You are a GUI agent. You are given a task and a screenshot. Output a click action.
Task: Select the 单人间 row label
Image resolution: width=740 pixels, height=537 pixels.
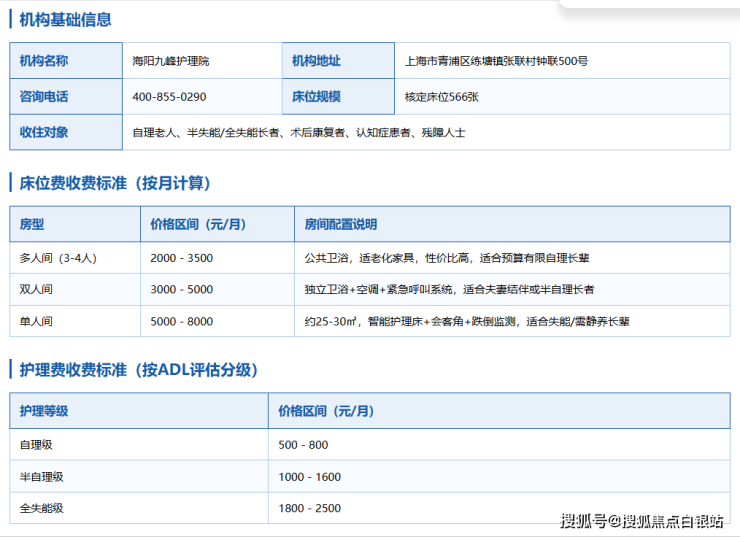(x=36, y=321)
